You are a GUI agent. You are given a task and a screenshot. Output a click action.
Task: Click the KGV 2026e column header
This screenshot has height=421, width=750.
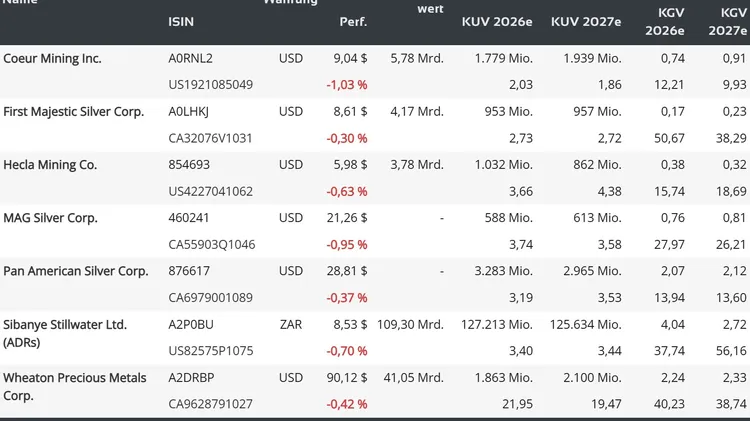tap(664, 22)
